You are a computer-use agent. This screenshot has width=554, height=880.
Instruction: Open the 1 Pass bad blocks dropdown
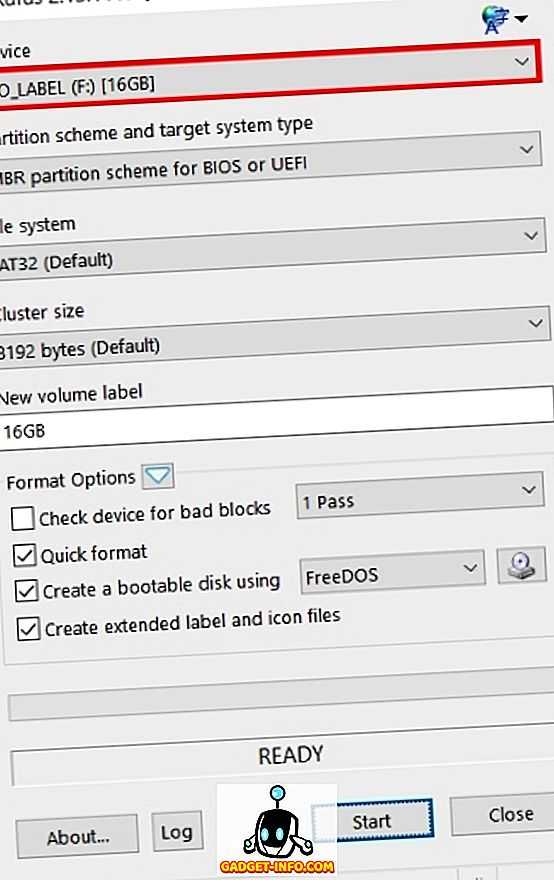(420, 495)
